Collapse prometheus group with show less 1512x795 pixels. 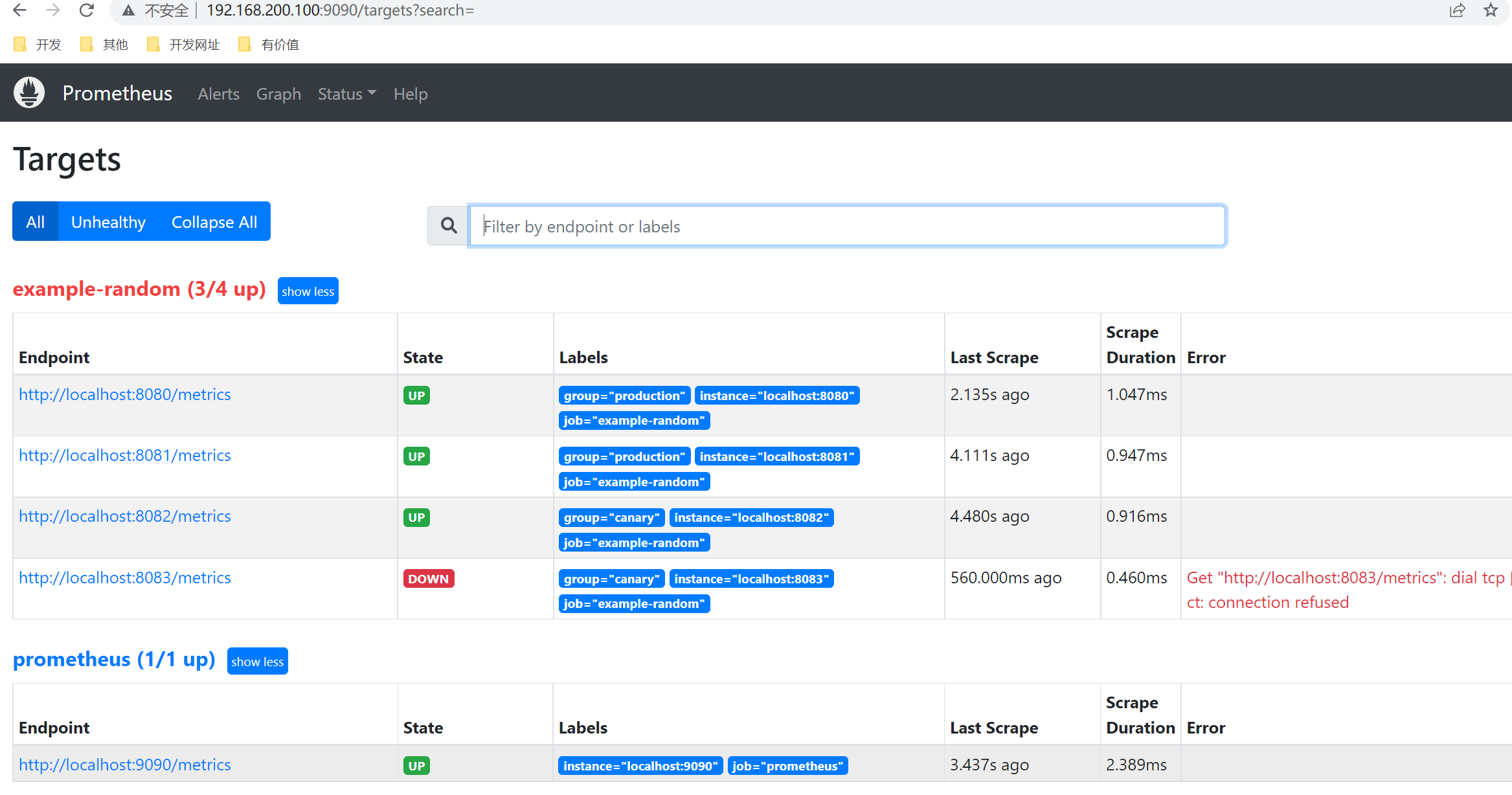point(257,661)
